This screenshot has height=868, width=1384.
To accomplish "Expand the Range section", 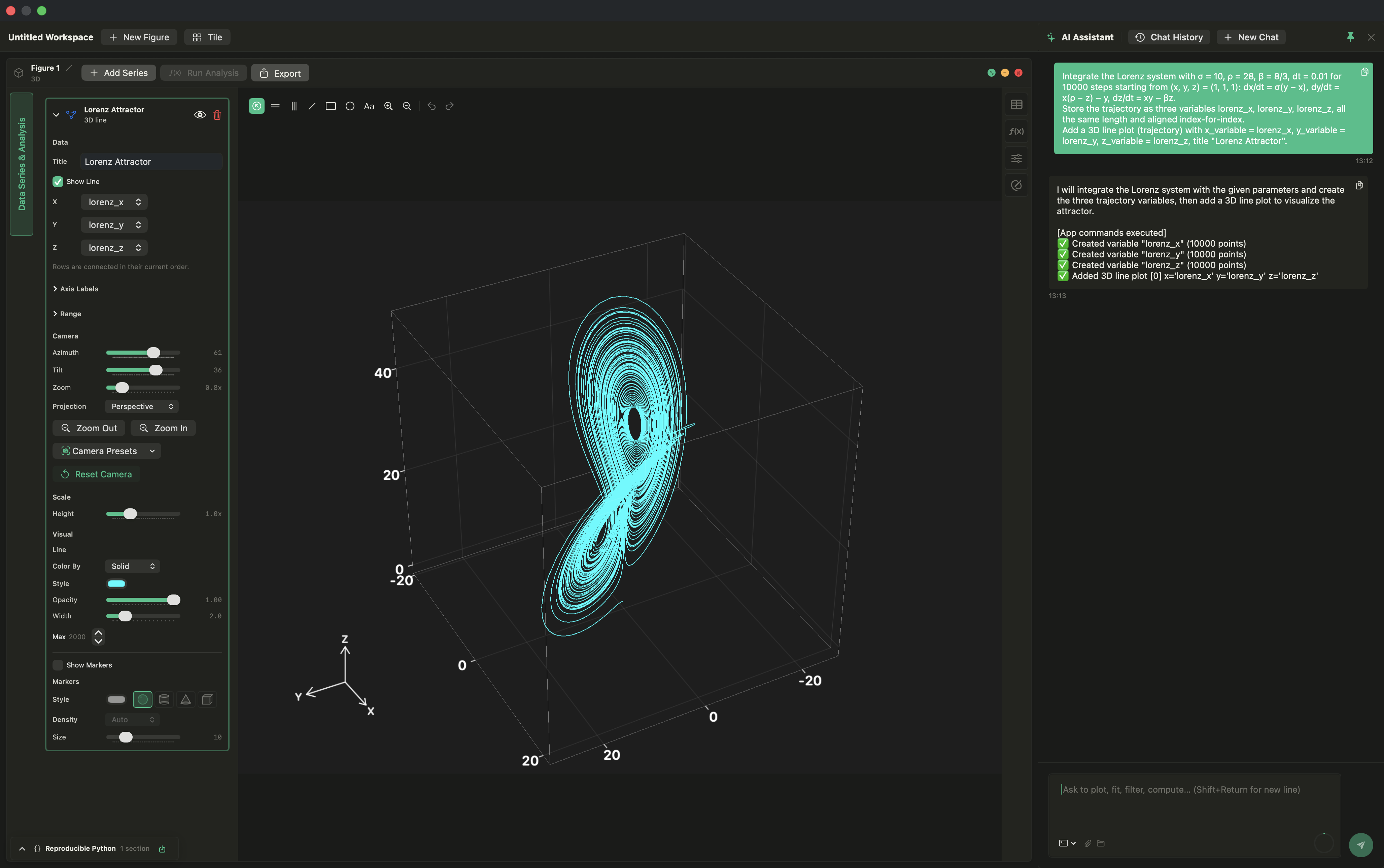I will click(x=67, y=314).
